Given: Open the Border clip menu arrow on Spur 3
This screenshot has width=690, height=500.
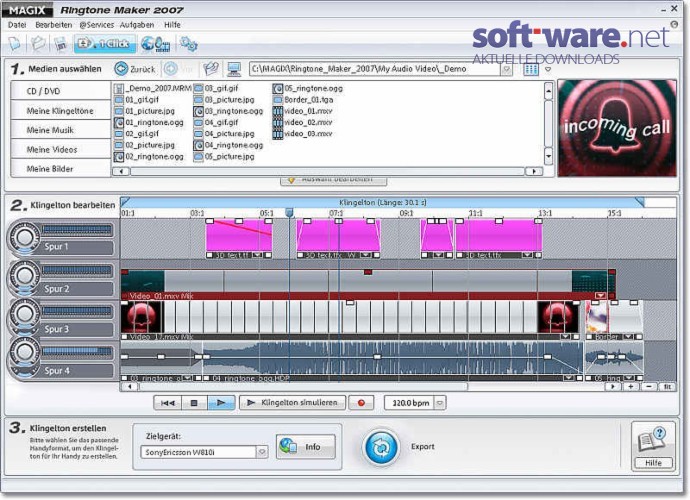Looking at the screenshot, I should [x=628, y=337].
